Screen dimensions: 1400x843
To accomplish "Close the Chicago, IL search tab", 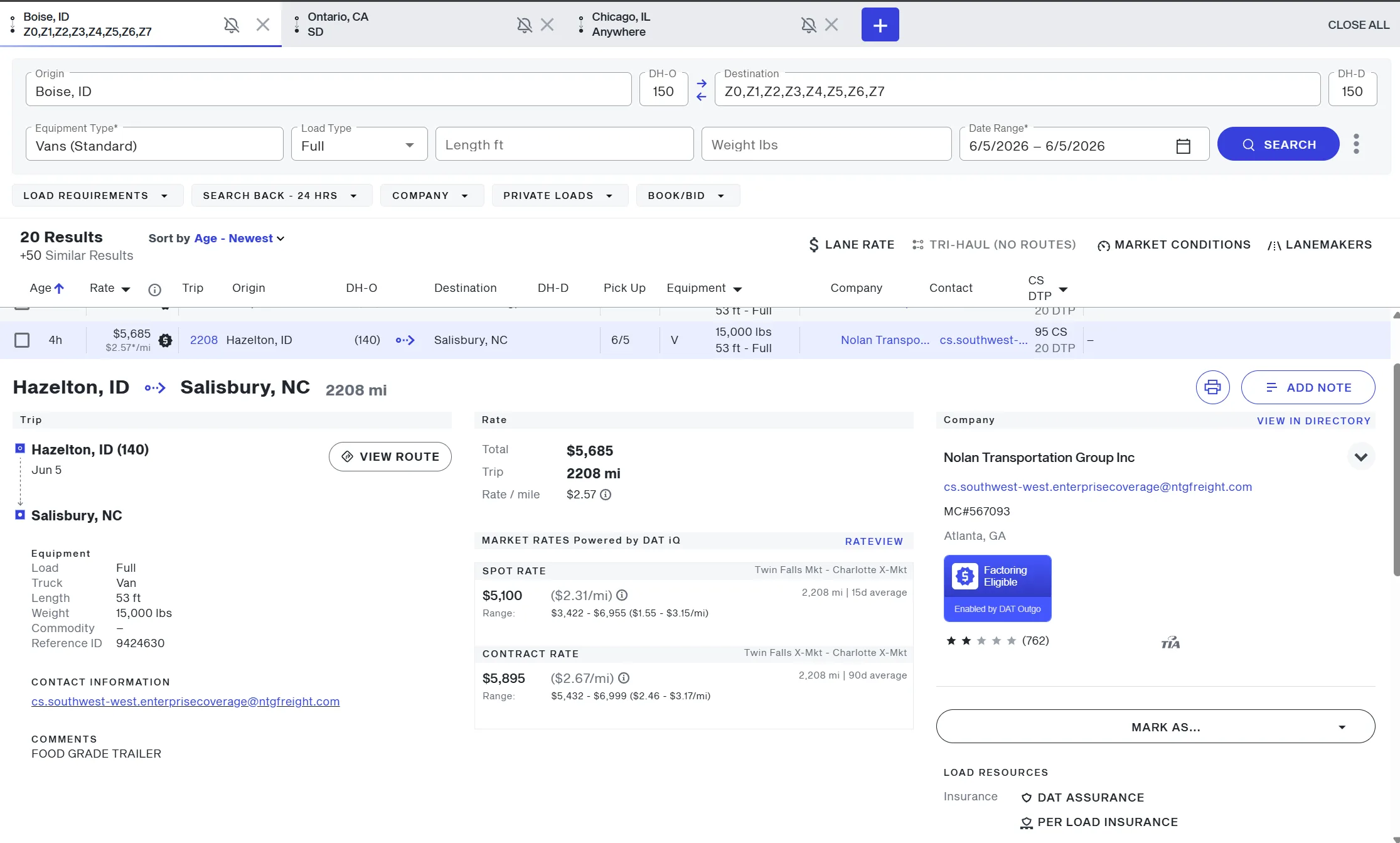I will [x=831, y=24].
